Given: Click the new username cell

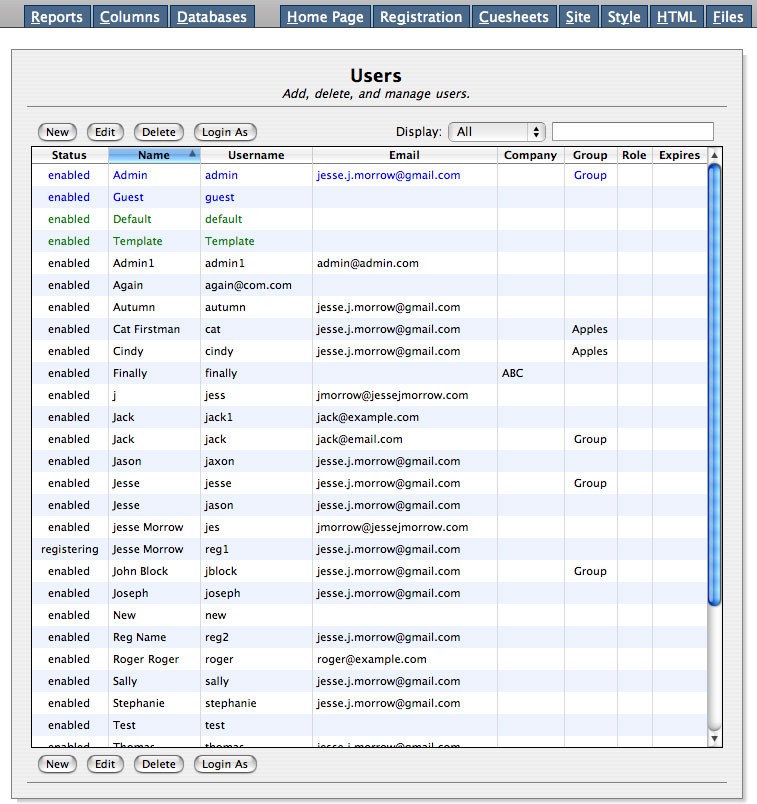Looking at the screenshot, I should click(215, 615).
